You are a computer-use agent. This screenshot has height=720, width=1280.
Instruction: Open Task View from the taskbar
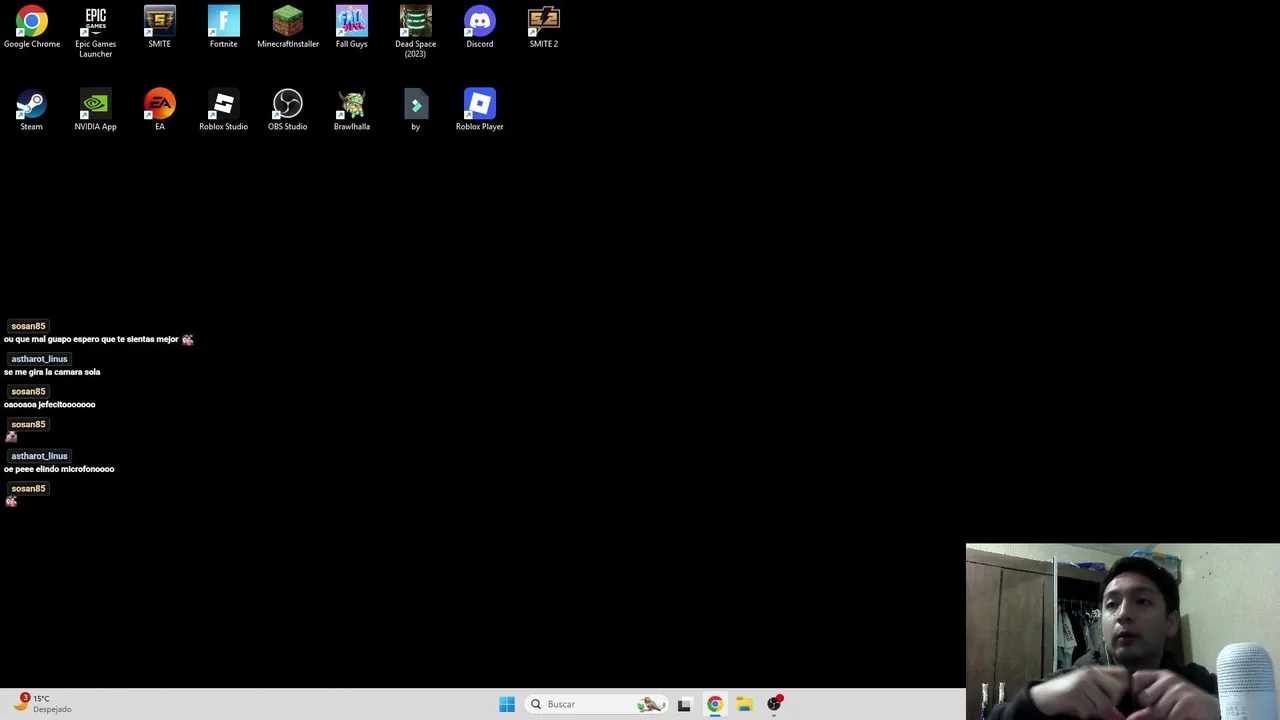684,704
